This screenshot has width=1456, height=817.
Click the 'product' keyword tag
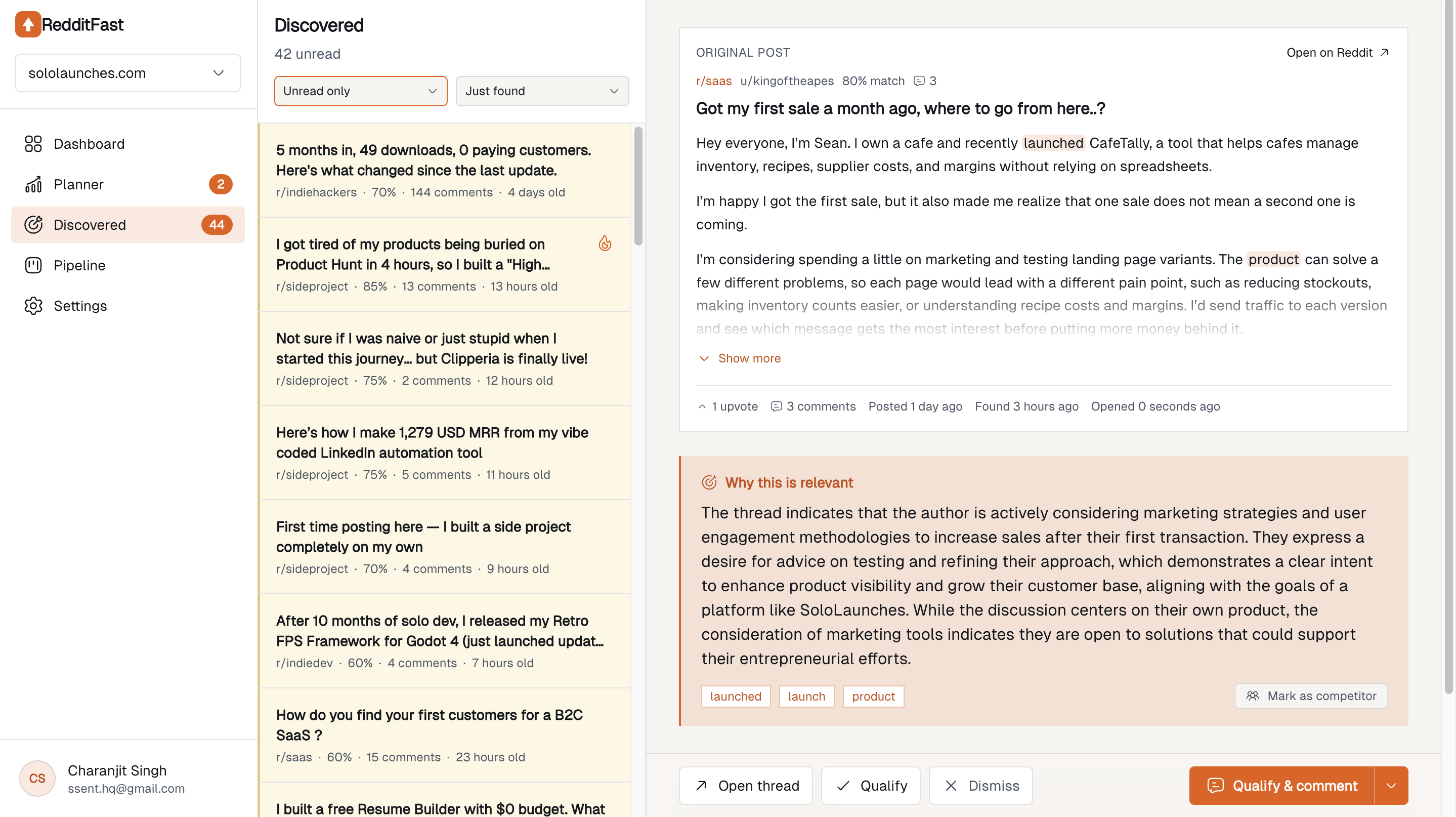873,697
